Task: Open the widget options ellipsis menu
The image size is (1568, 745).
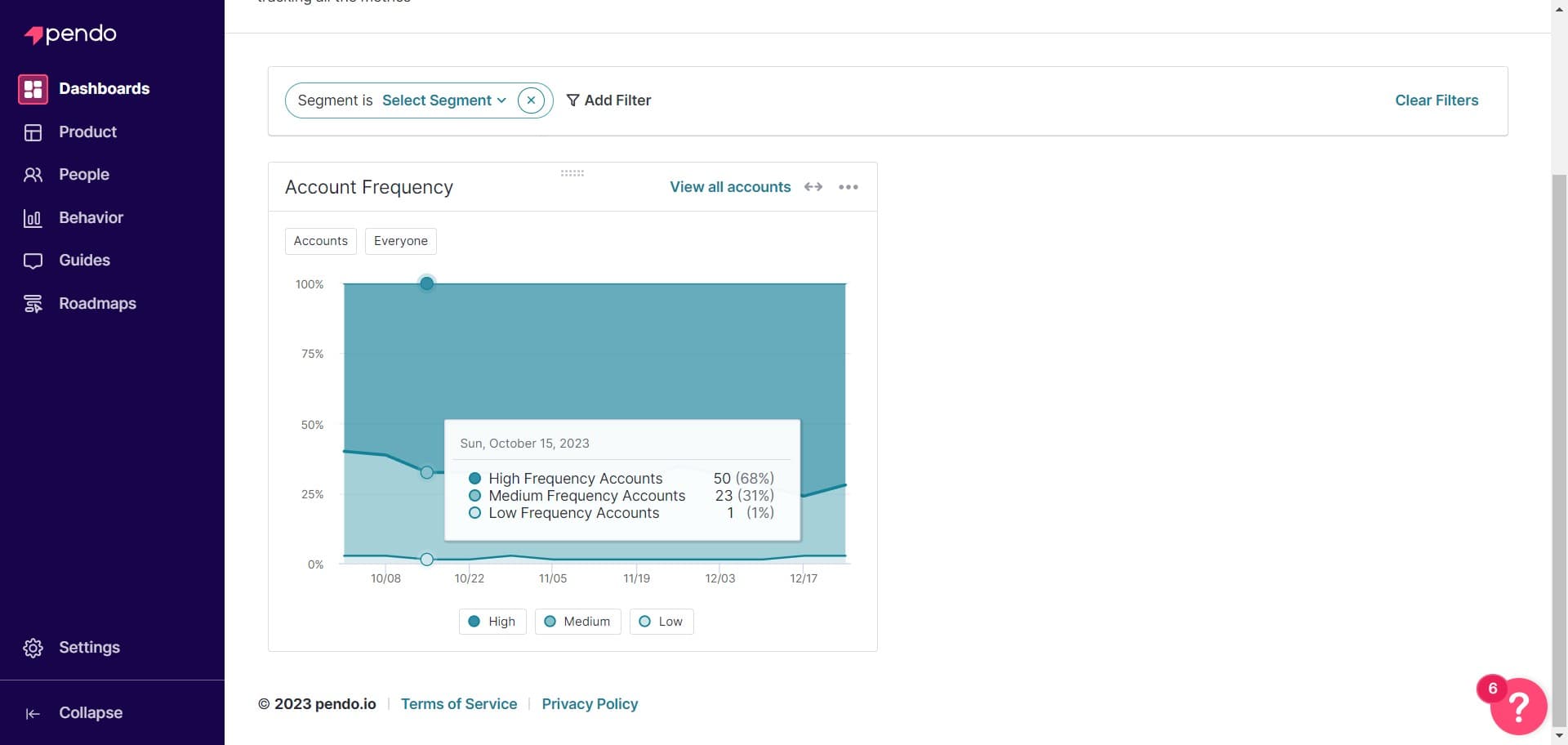Action: tap(848, 186)
